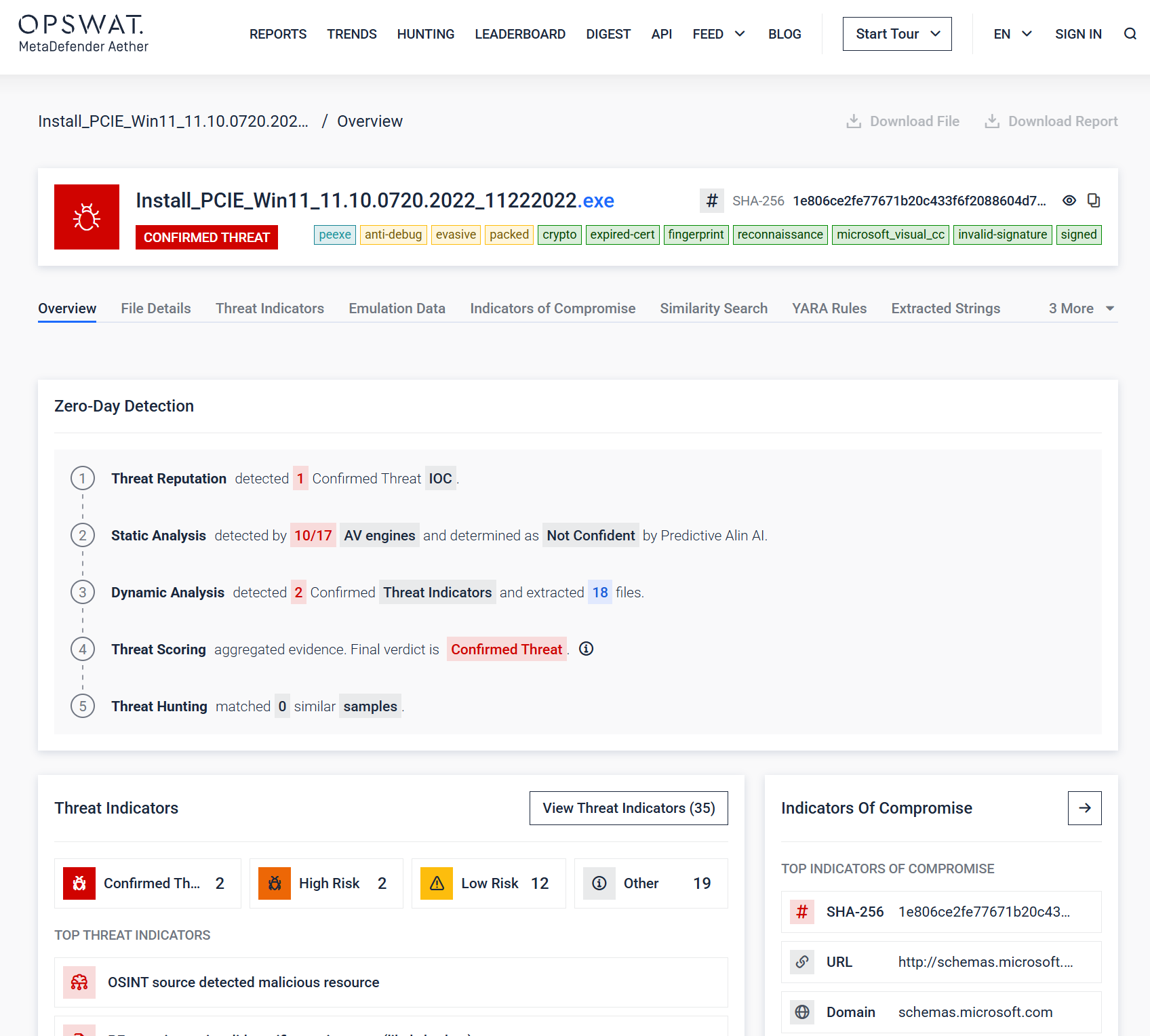Click the fingerprint tag
Screen dimensions: 1150x1036
click(696, 235)
